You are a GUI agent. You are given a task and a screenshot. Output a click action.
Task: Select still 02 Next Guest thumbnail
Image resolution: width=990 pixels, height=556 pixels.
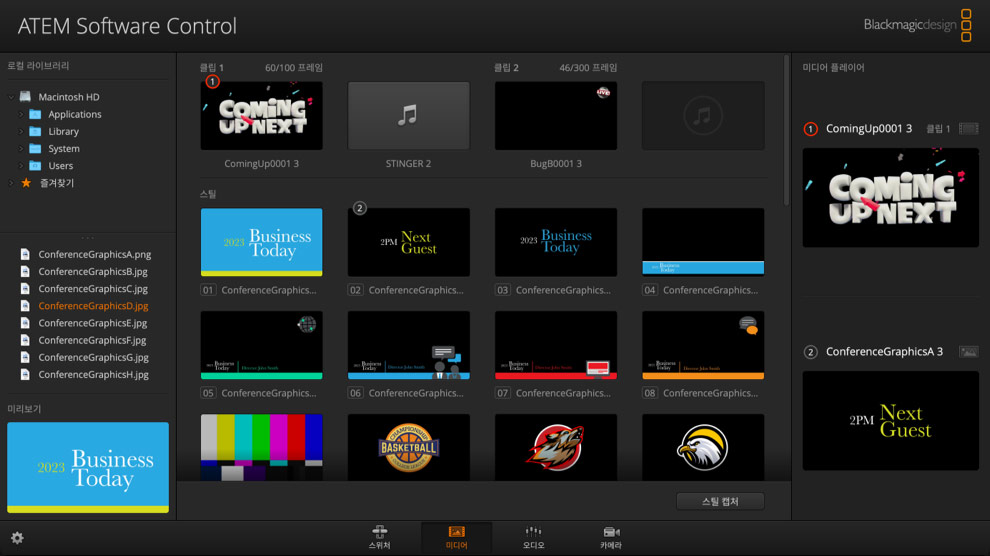click(x=408, y=242)
